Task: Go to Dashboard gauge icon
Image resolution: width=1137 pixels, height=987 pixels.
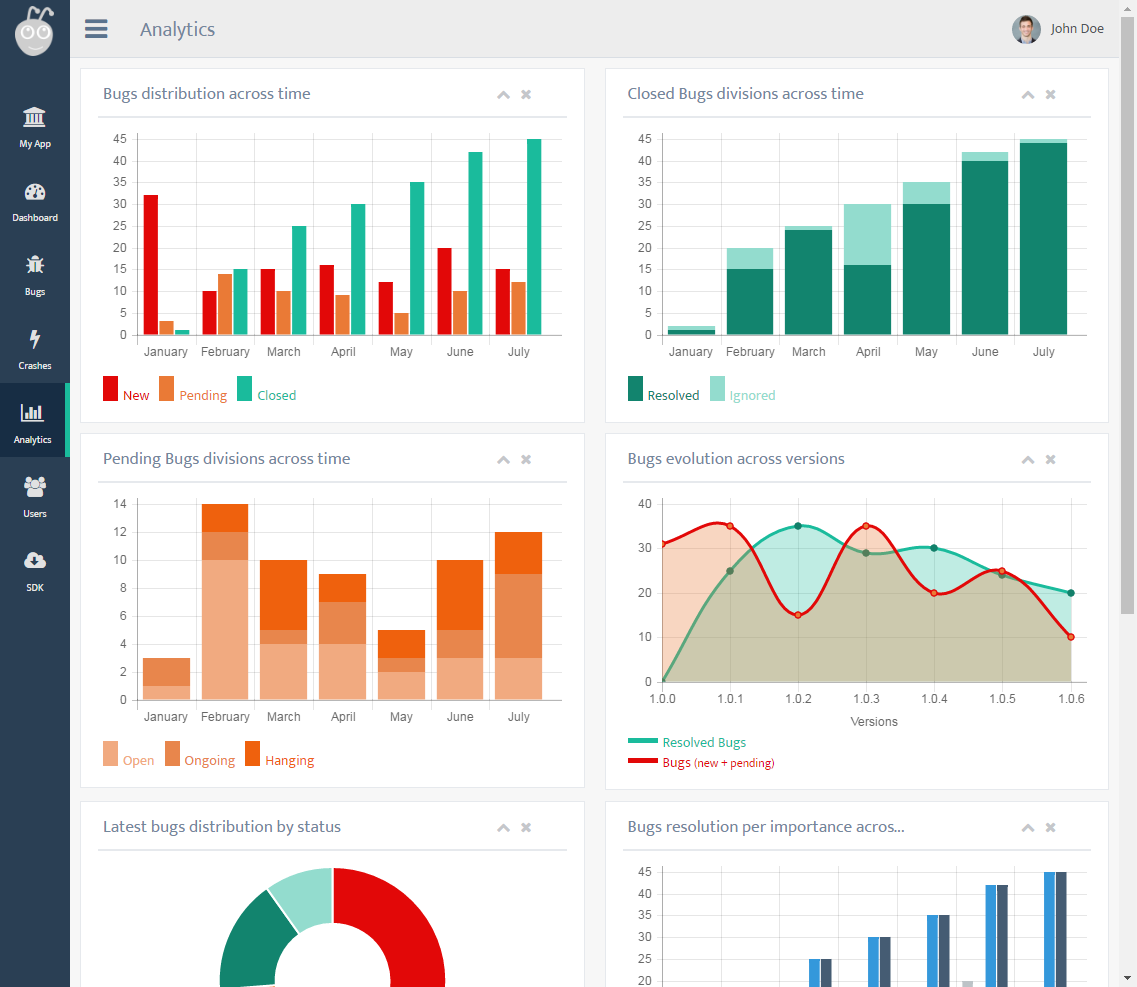Action: (x=35, y=192)
